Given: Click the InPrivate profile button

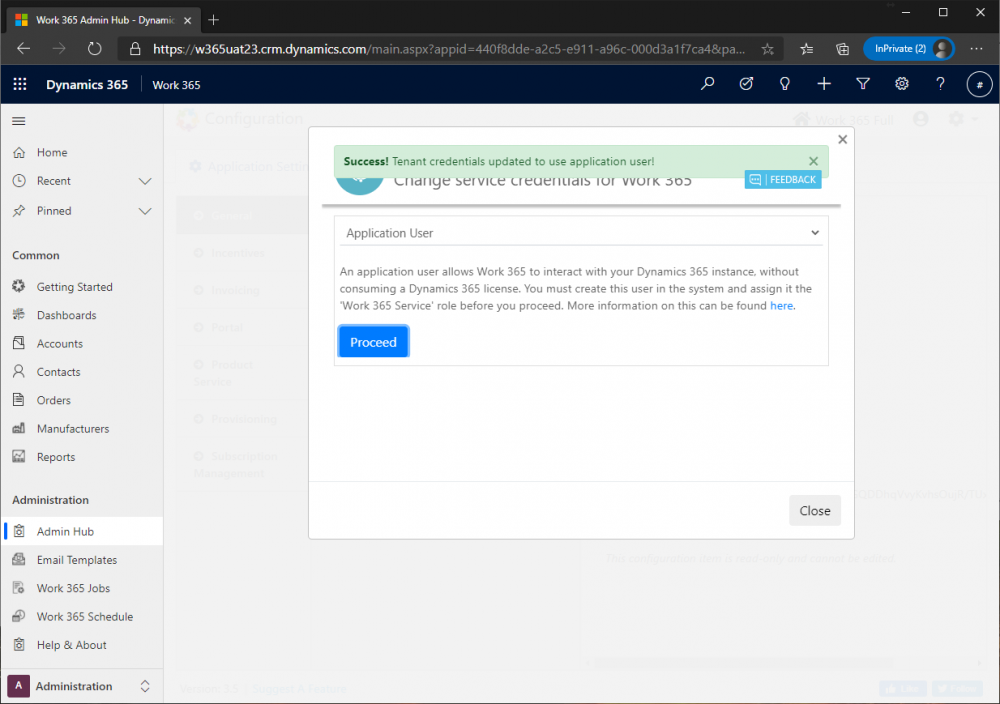Looking at the screenshot, I should [x=908, y=48].
